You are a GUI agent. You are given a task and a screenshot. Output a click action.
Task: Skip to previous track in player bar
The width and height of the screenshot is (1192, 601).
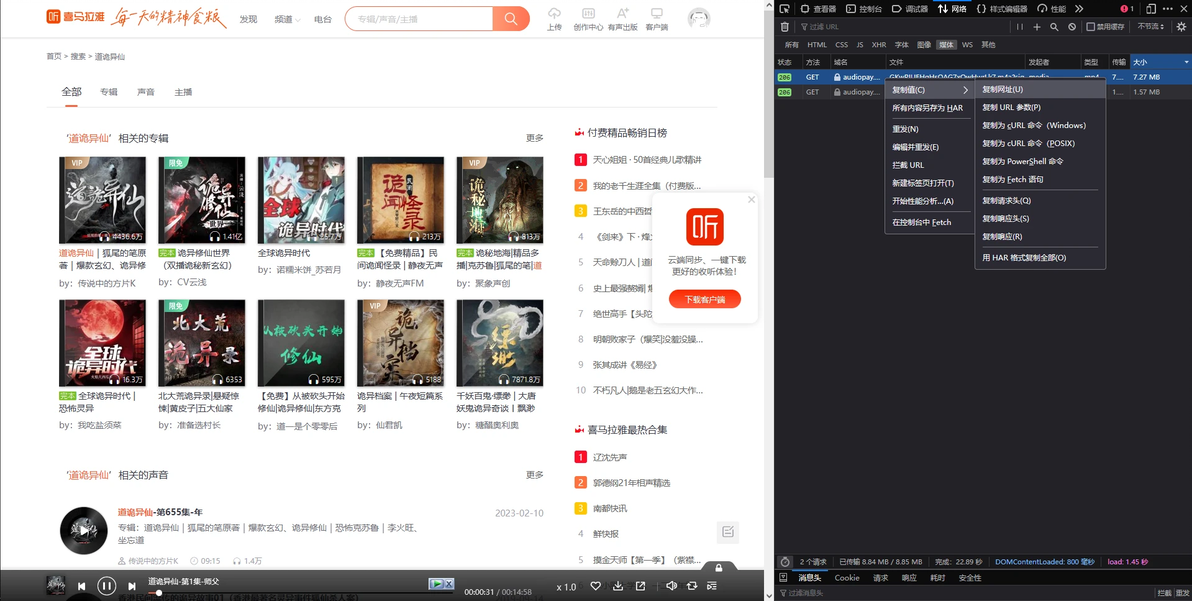(x=81, y=586)
